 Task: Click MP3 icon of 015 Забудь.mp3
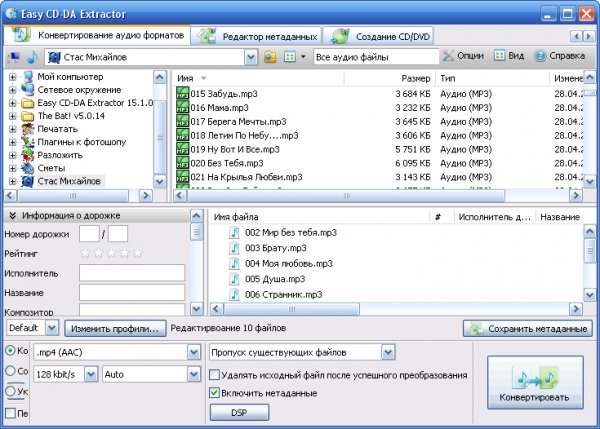tap(183, 94)
